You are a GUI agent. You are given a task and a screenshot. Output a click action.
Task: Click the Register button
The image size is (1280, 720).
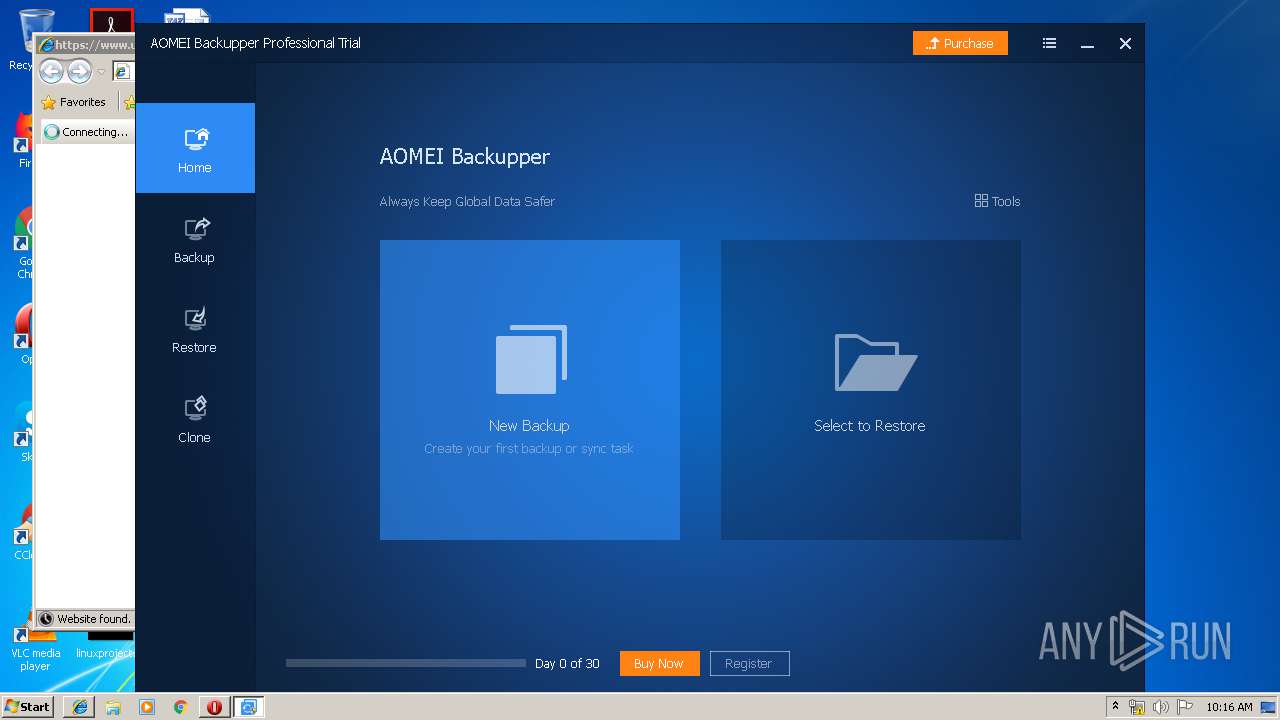pyautogui.click(x=749, y=663)
